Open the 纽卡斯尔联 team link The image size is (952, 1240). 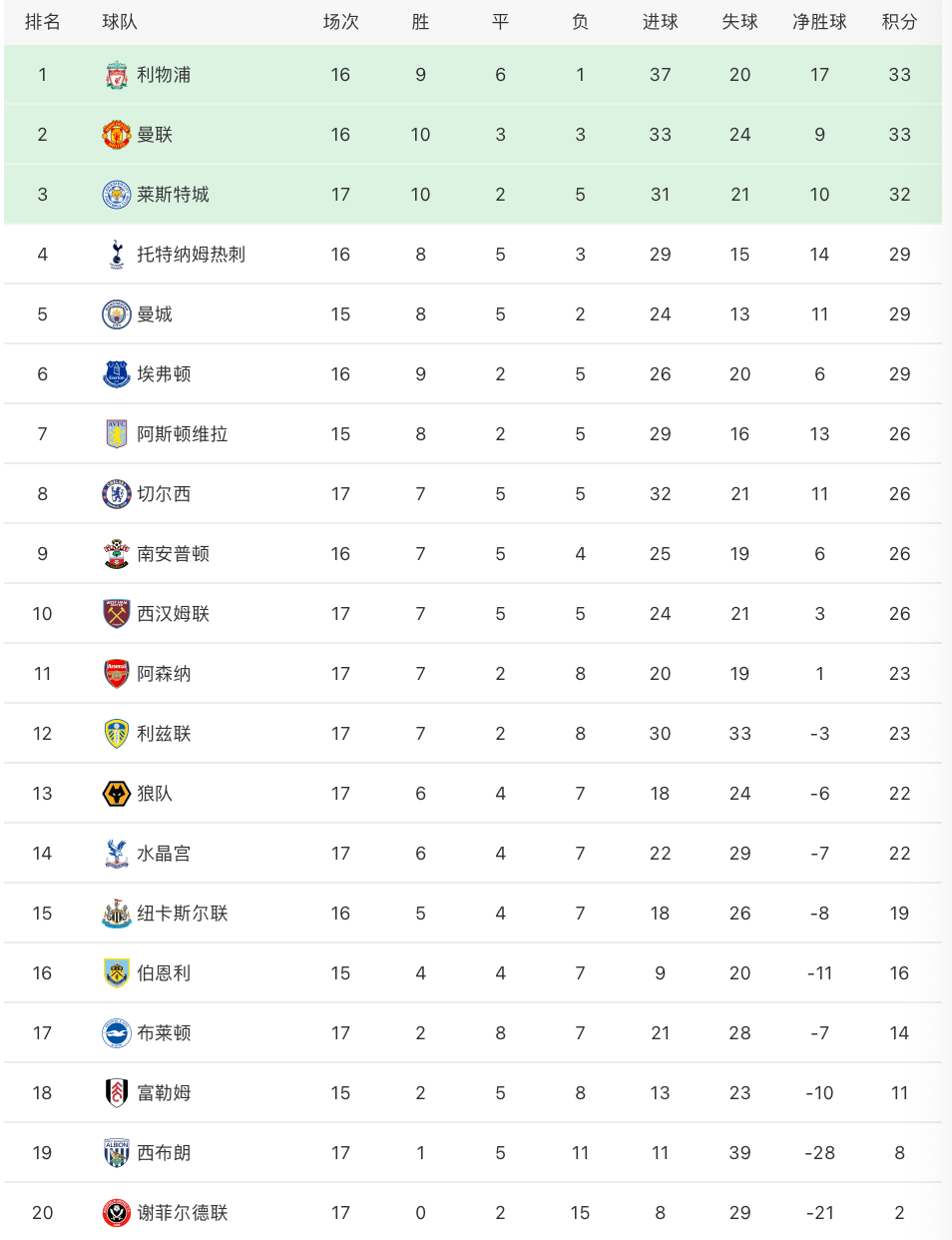[183, 914]
